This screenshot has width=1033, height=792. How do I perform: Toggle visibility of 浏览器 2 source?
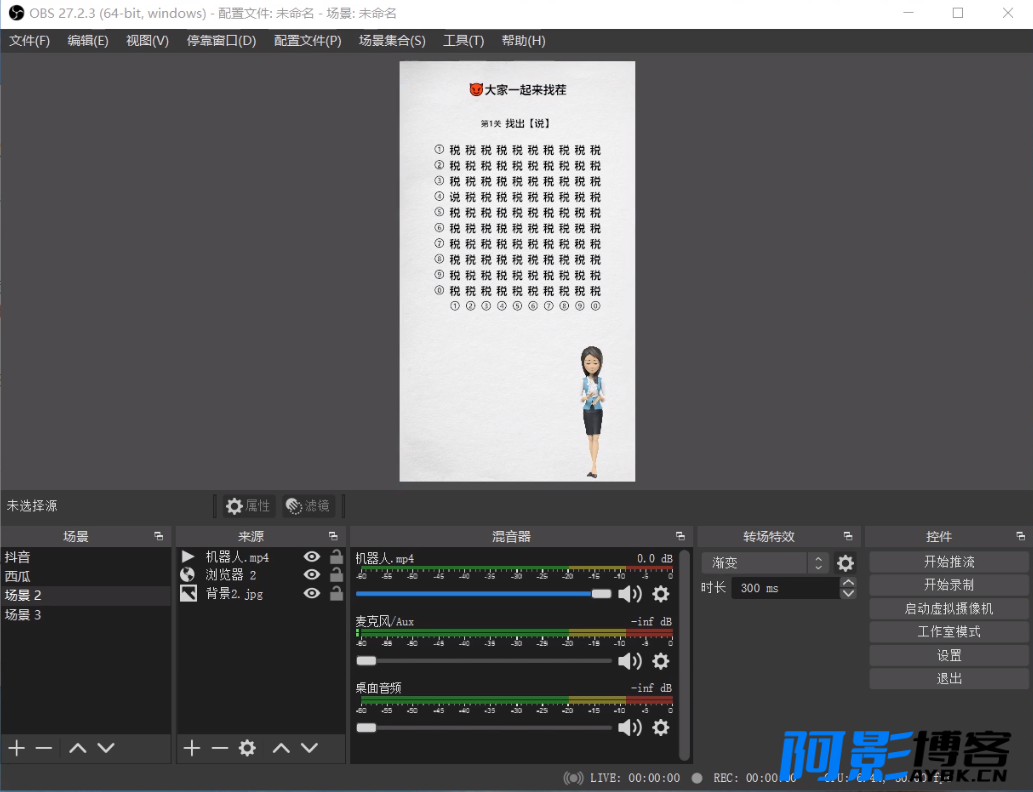[312, 575]
